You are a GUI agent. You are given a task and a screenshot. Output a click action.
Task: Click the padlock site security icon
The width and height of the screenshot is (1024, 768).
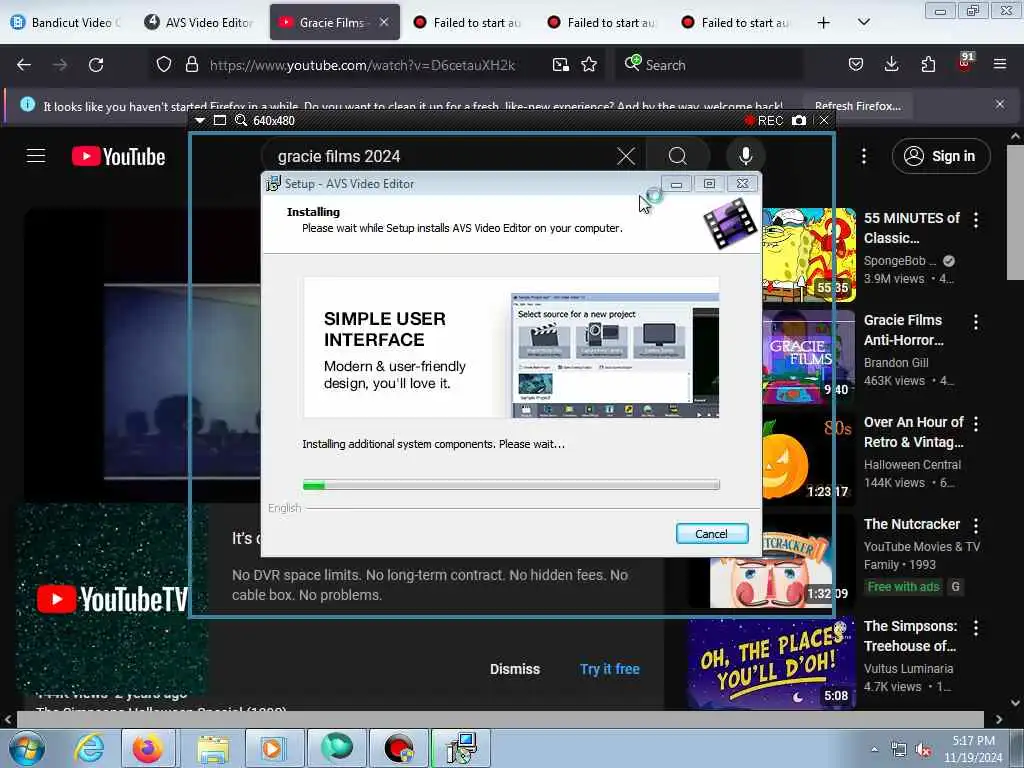coord(191,65)
